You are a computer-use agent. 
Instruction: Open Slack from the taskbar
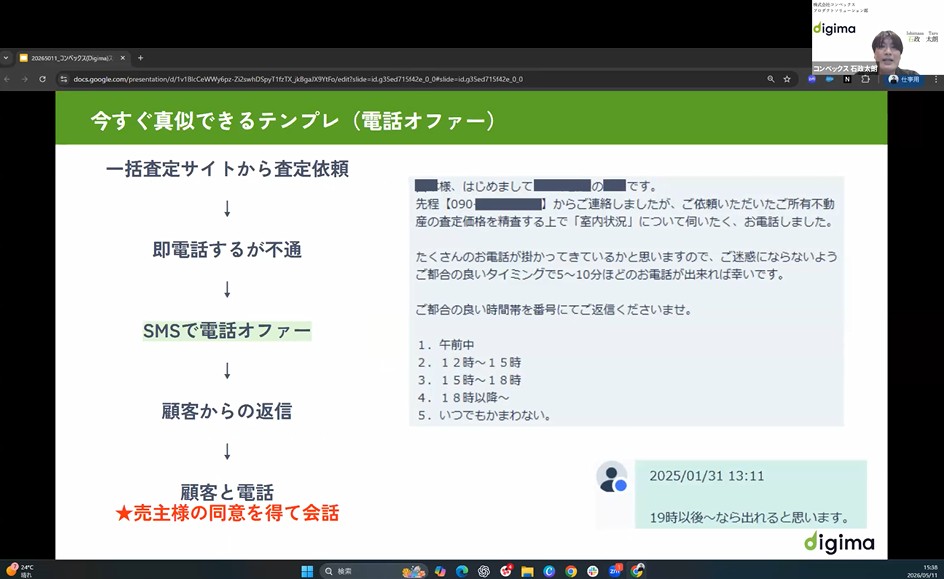click(x=592, y=571)
